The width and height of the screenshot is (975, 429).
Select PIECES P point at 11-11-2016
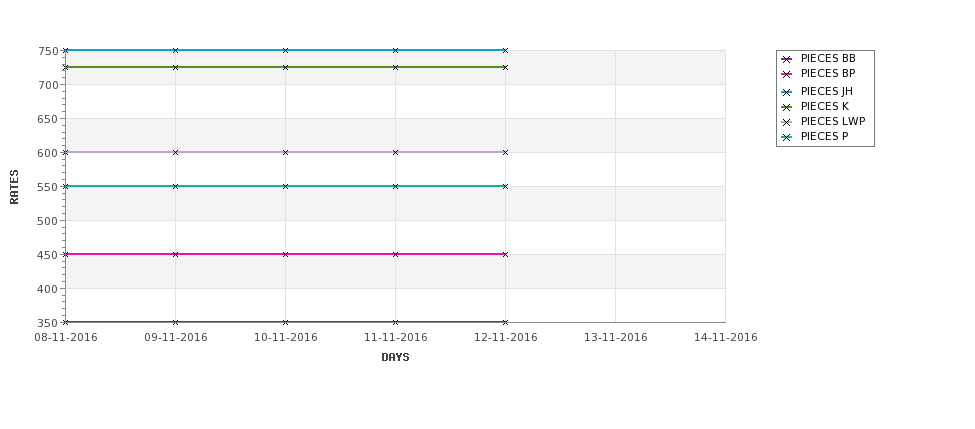pos(395,186)
